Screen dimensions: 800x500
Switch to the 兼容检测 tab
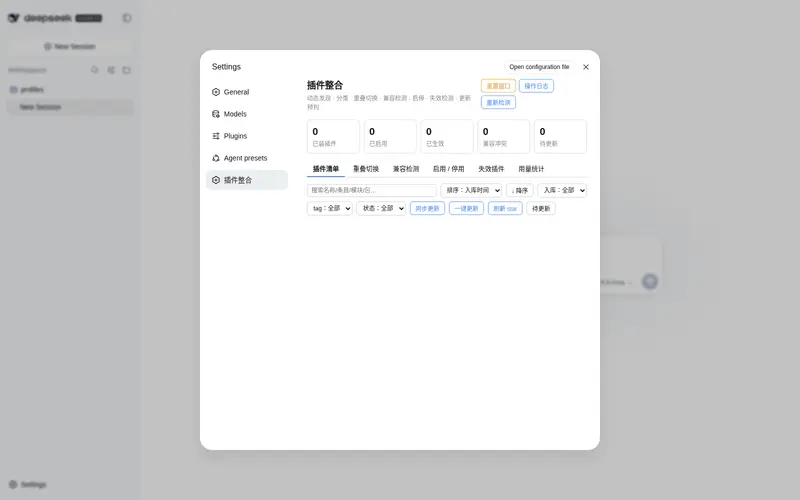coord(406,169)
